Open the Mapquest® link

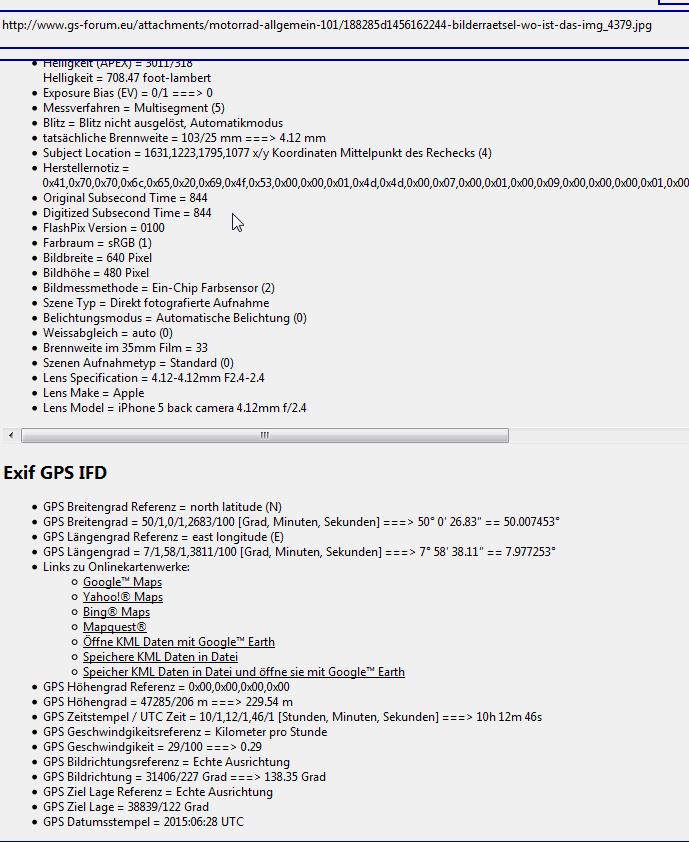click(114, 627)
